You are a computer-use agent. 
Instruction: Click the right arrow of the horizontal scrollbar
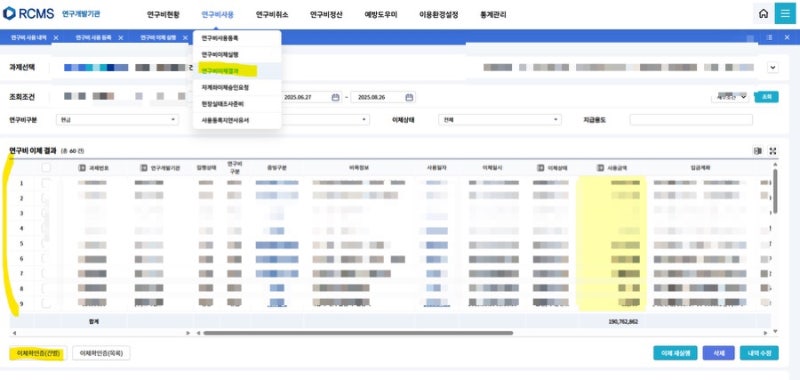[x=765, y=333]
